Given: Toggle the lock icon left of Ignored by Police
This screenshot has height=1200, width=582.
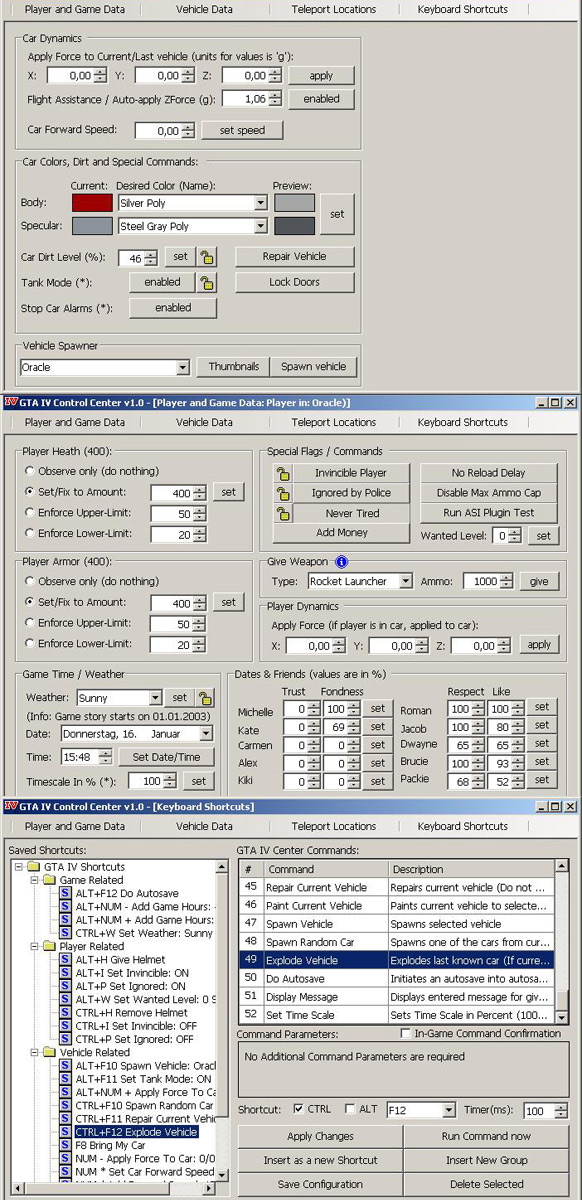Looking at the screenshot, I should (284, 493).
